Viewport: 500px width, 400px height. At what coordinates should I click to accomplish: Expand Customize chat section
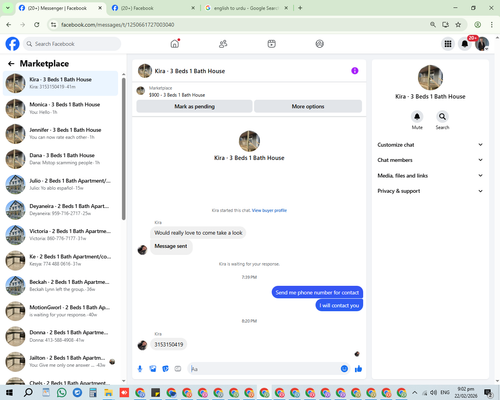[430, 145]
